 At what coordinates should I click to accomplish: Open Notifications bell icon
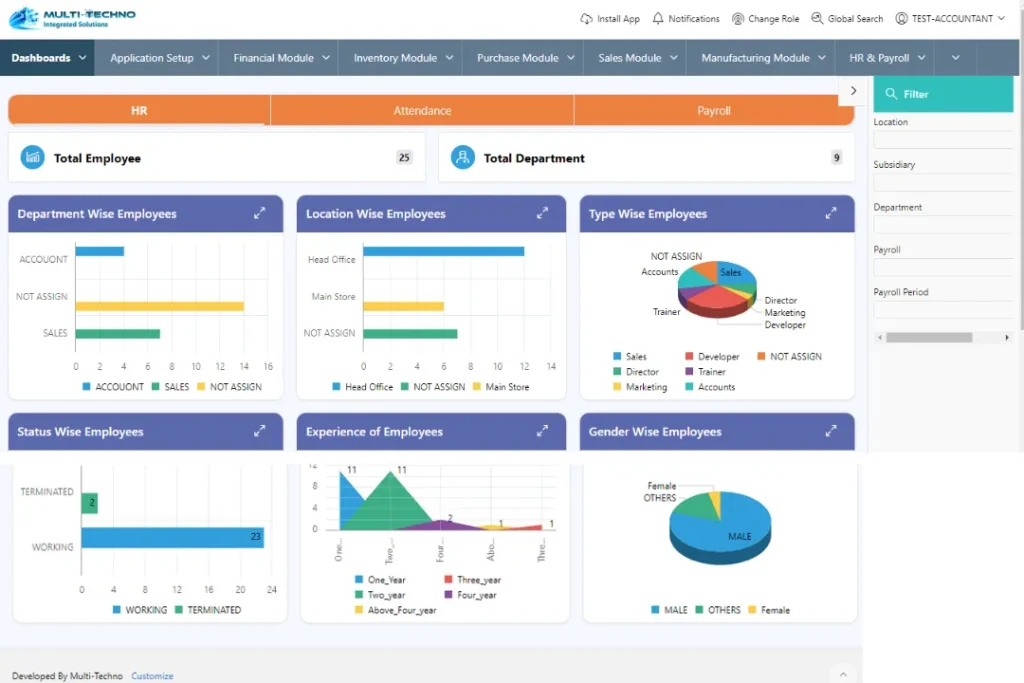658,19
